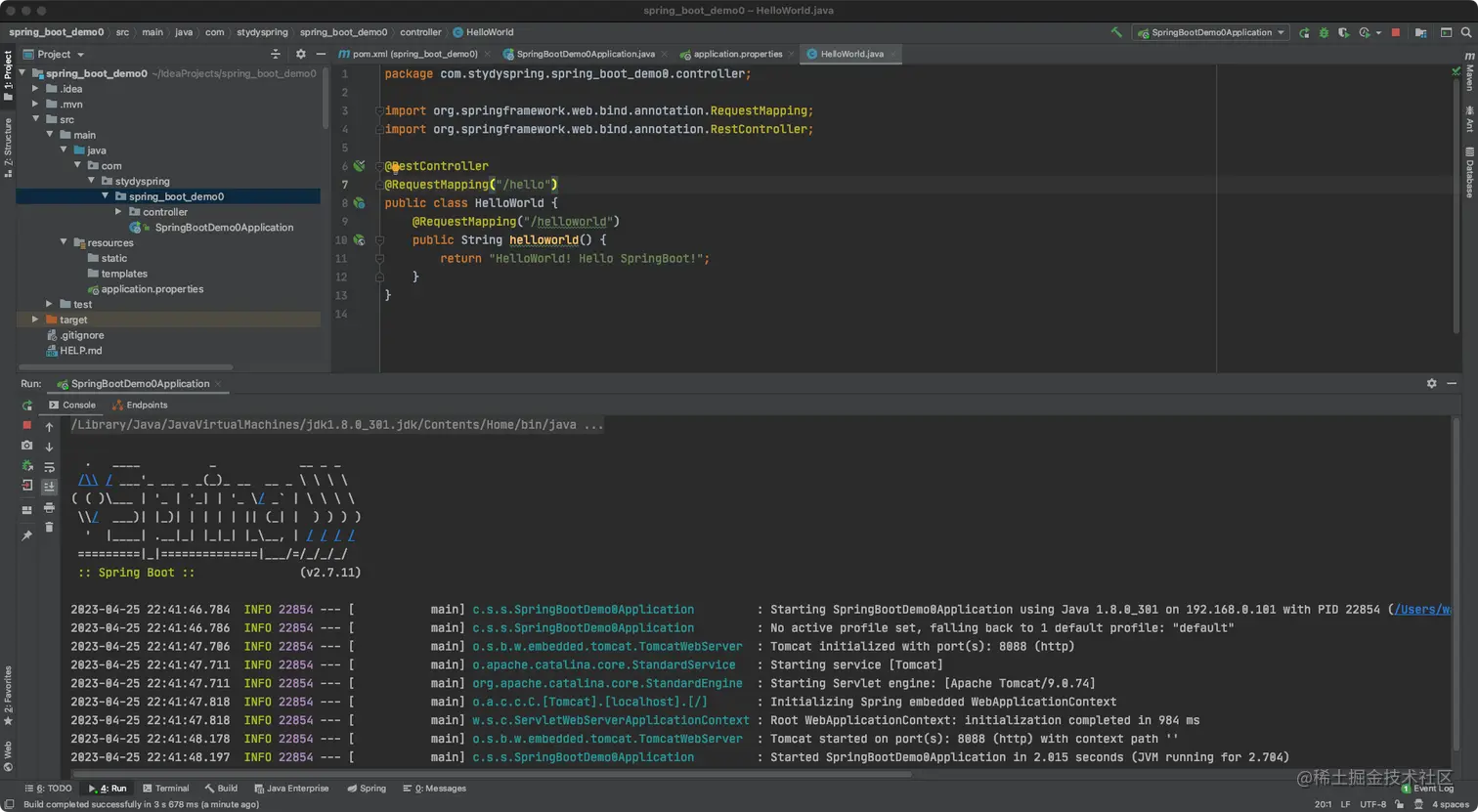Switch to SpringBootDemo0Application.java tab
The image size is (1478, 812).
585,54
